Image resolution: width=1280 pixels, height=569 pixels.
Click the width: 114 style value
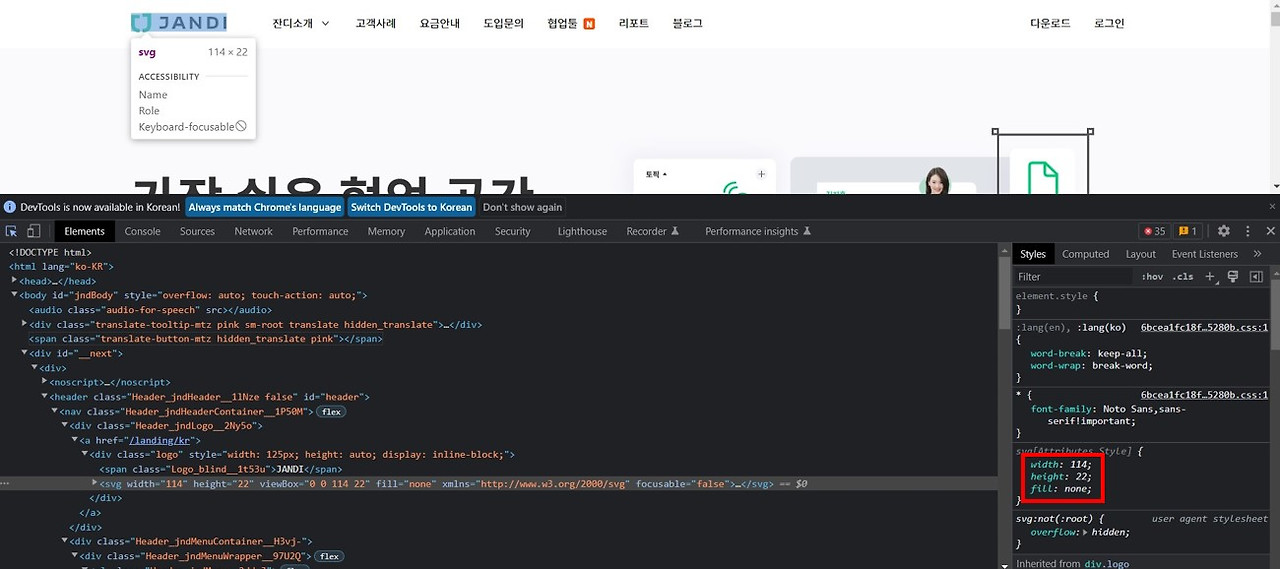point(1077,464)
